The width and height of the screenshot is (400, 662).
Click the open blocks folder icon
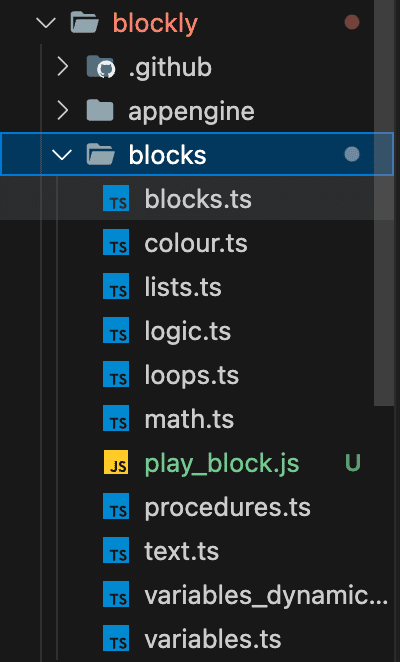coord(100,155)
